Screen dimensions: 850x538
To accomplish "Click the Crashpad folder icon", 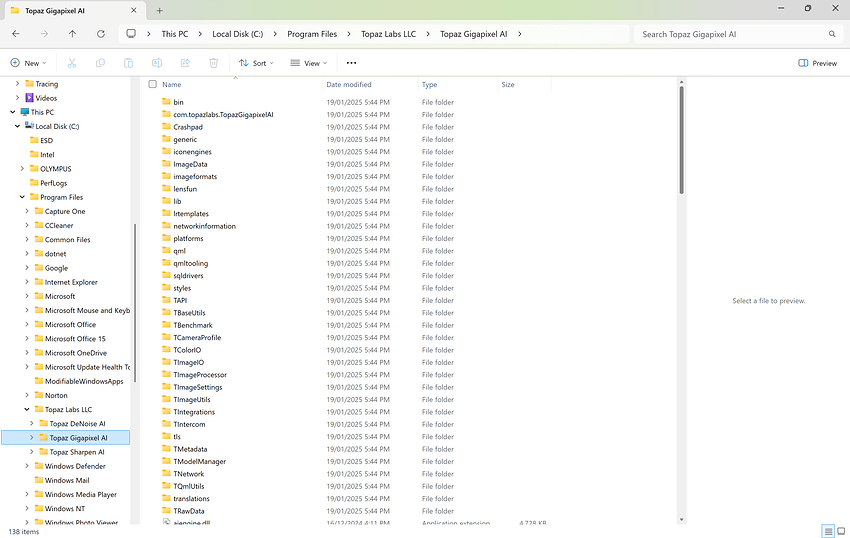I will (x=166, y=126).
